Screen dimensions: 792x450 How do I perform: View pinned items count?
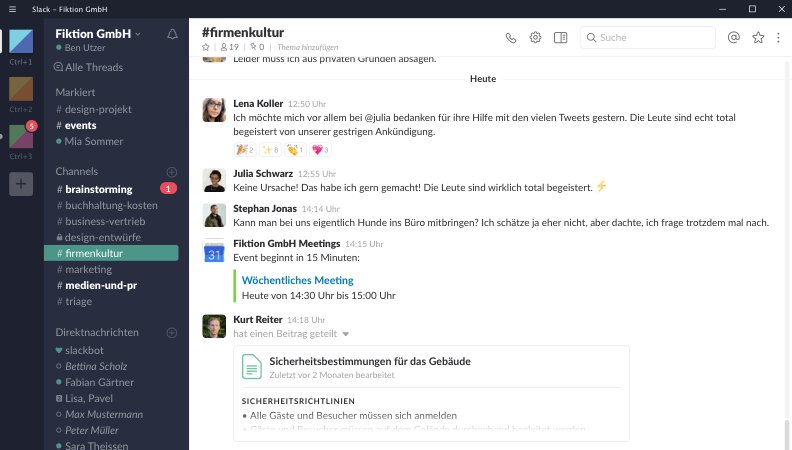tap(257, 47)
